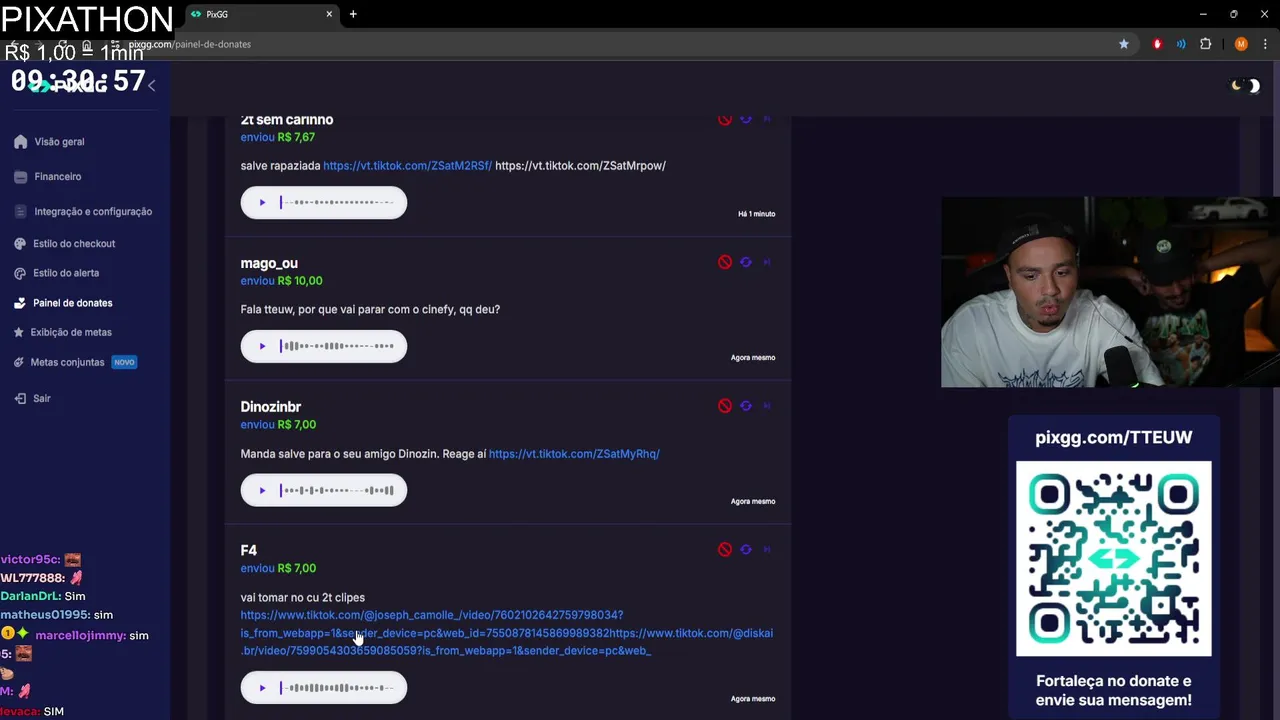Open Exibição de metas
The image size is (1280, 720).
(63, 332)
